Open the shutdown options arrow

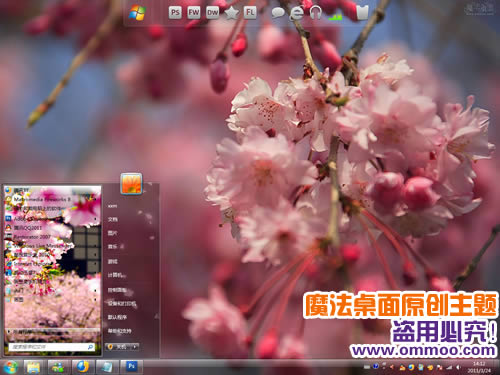[x=135, y=347]
